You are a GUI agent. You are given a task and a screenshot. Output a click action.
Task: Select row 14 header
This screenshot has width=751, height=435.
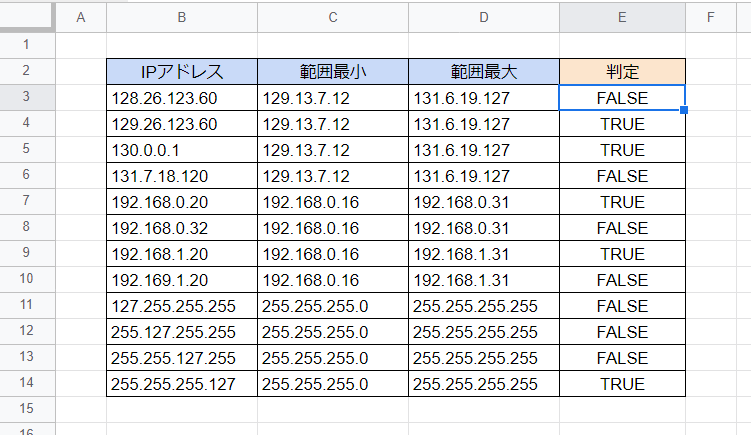[26, 383]
